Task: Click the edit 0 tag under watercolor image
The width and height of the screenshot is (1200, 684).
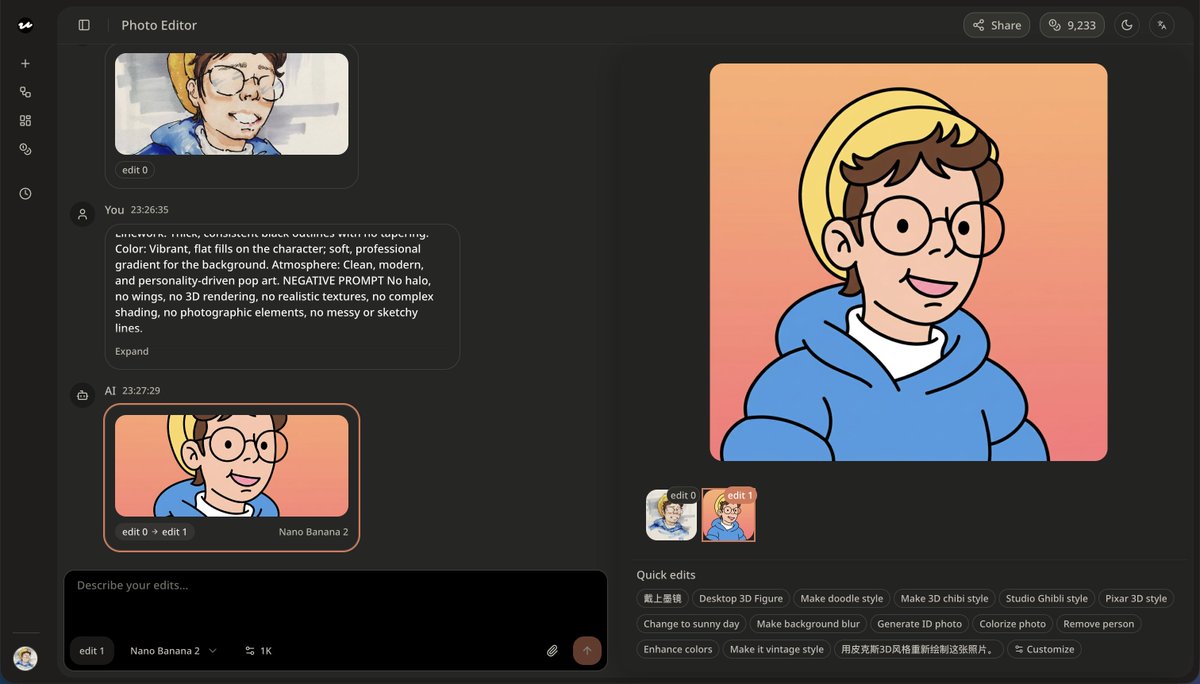Action: [135, 170]
